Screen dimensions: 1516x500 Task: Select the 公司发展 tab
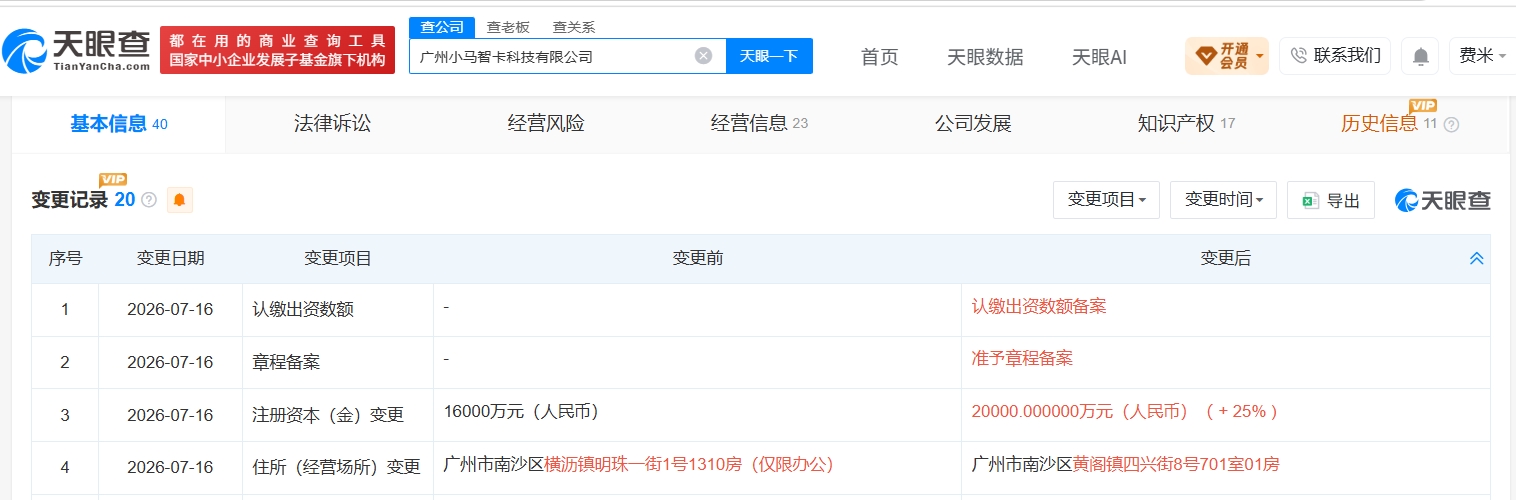pyautogui.click(x=973, y=124)
